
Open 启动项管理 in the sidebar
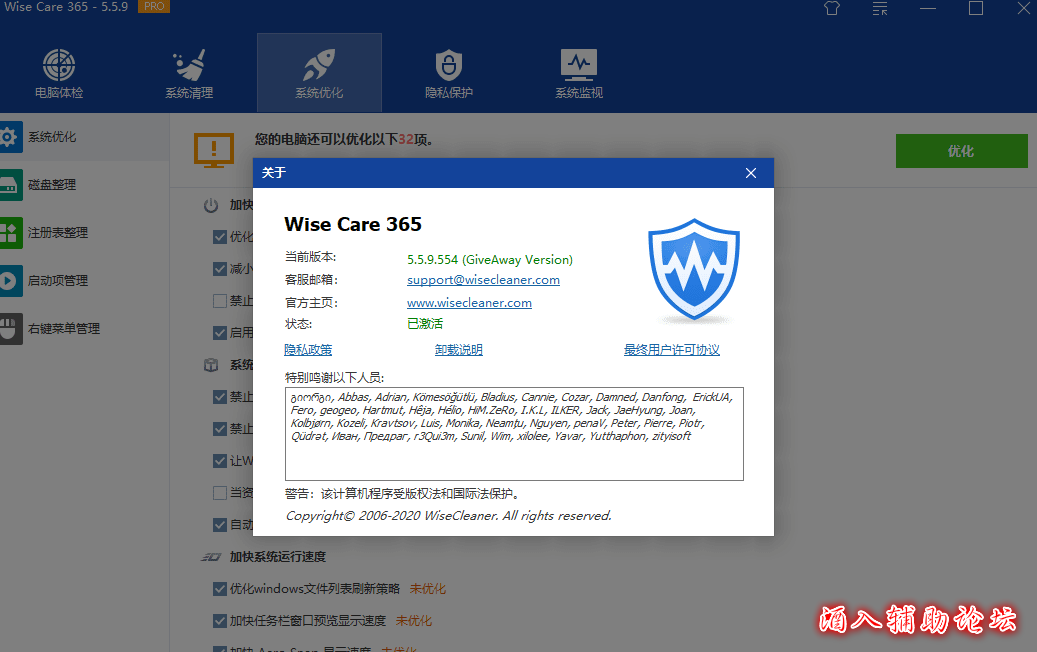click(58, 281)
